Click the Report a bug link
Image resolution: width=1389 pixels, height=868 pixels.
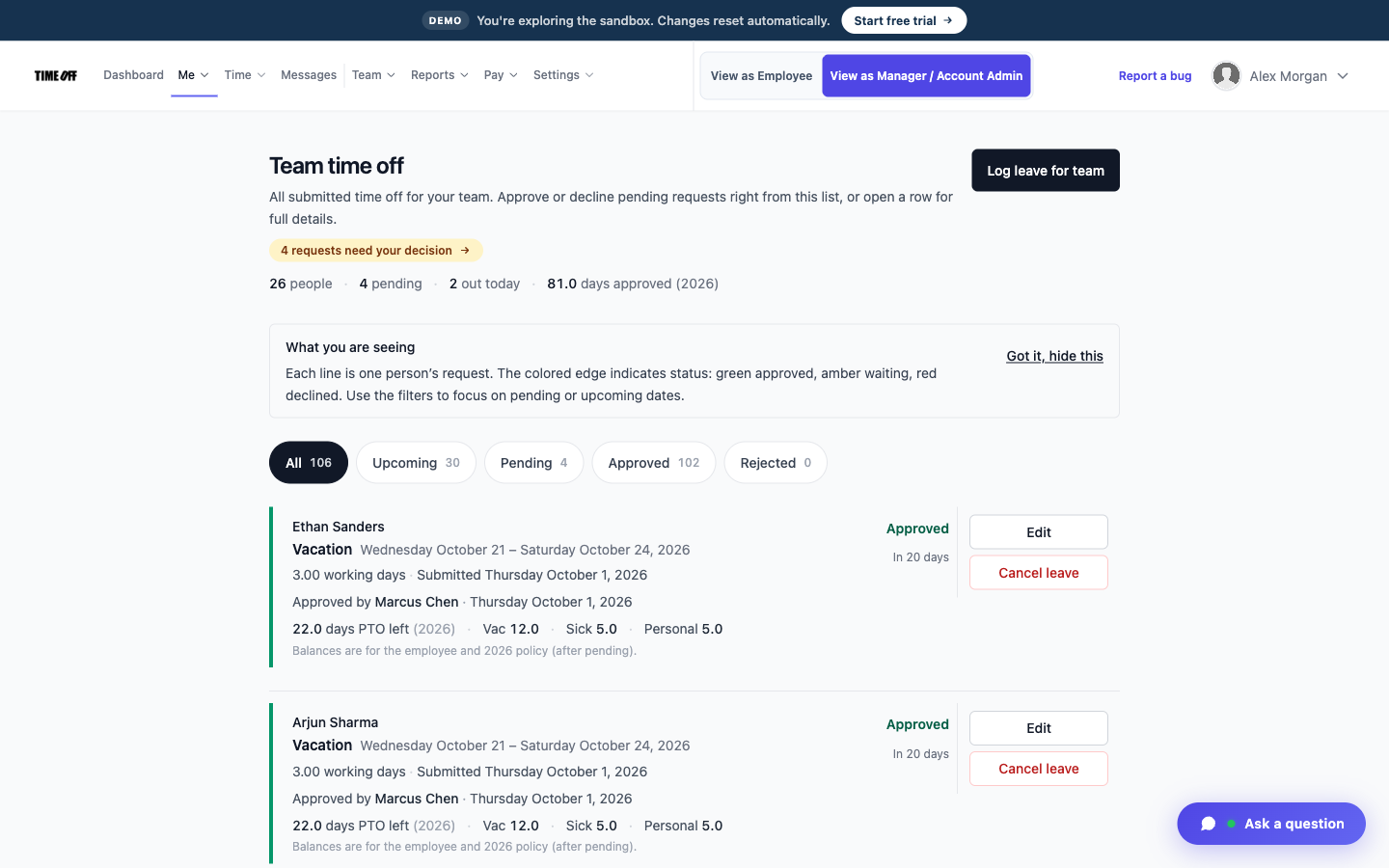click(x=1155, y=76)
